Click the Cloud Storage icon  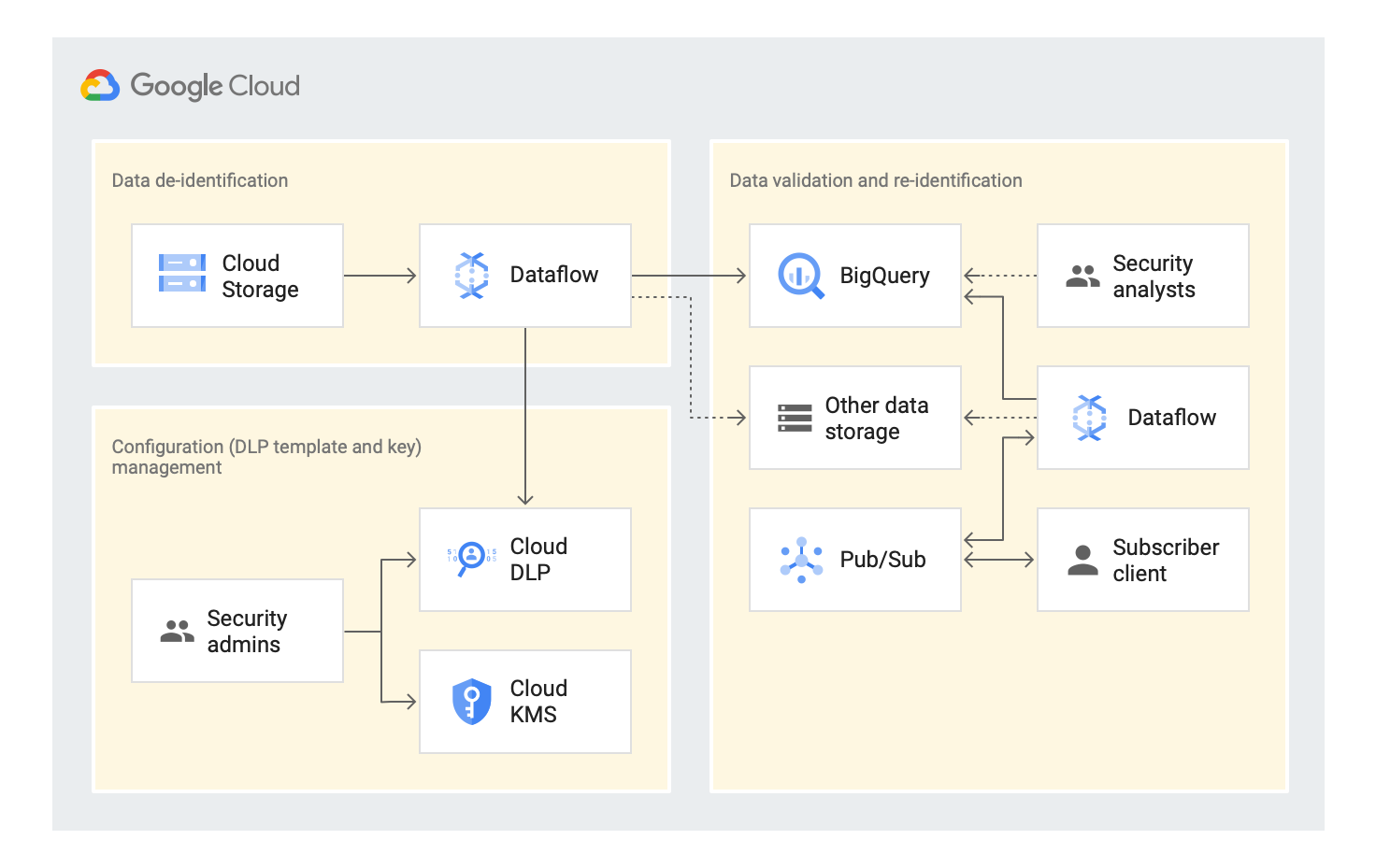(x=182, y=273)
